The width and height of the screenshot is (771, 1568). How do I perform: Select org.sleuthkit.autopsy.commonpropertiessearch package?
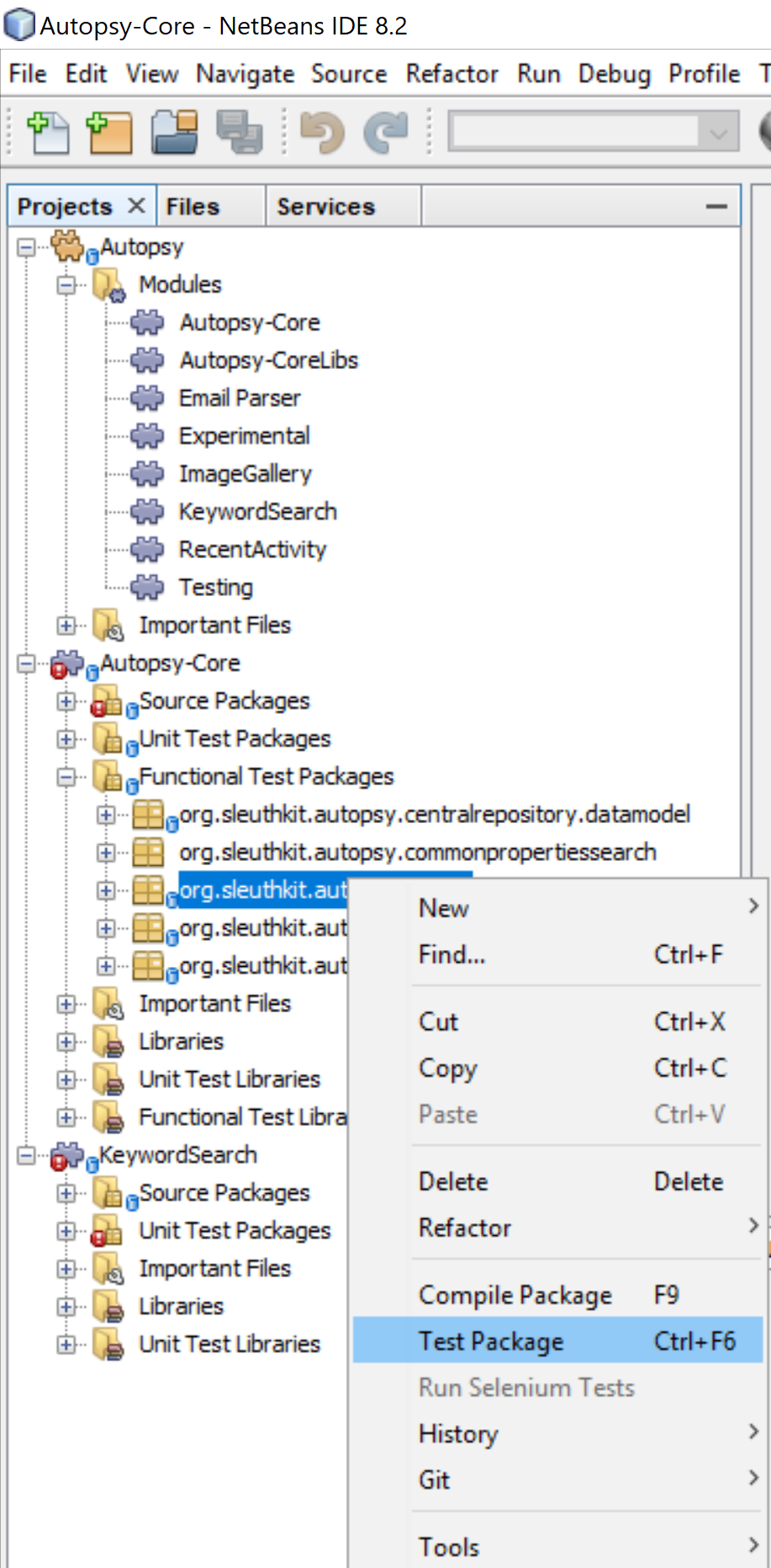click(417, 853)
